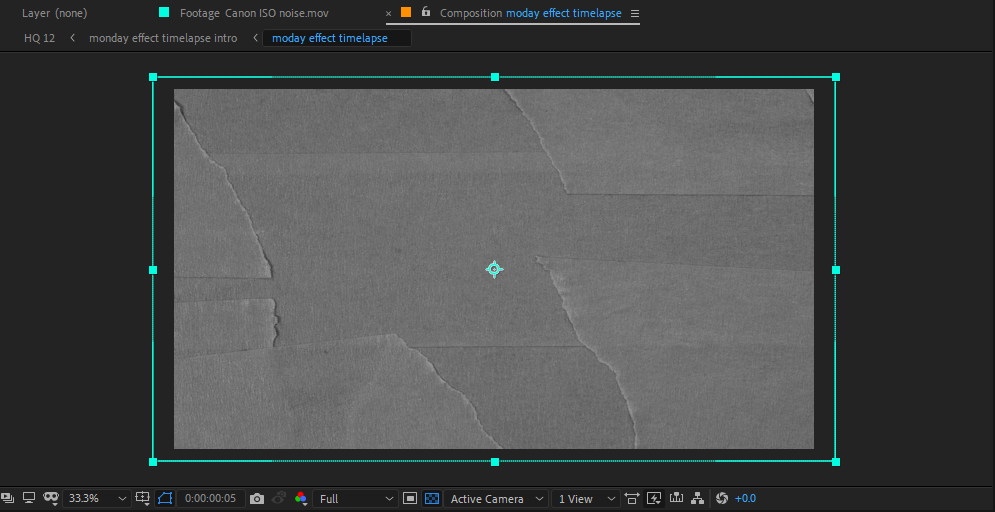Click the Primary Viewer monitor icon

click(29, 498)
